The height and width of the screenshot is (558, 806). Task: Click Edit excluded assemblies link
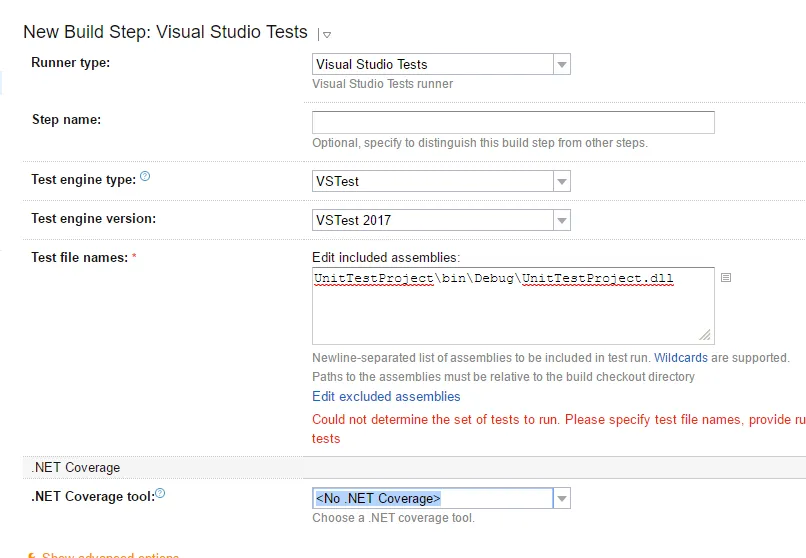coord(386,397)
